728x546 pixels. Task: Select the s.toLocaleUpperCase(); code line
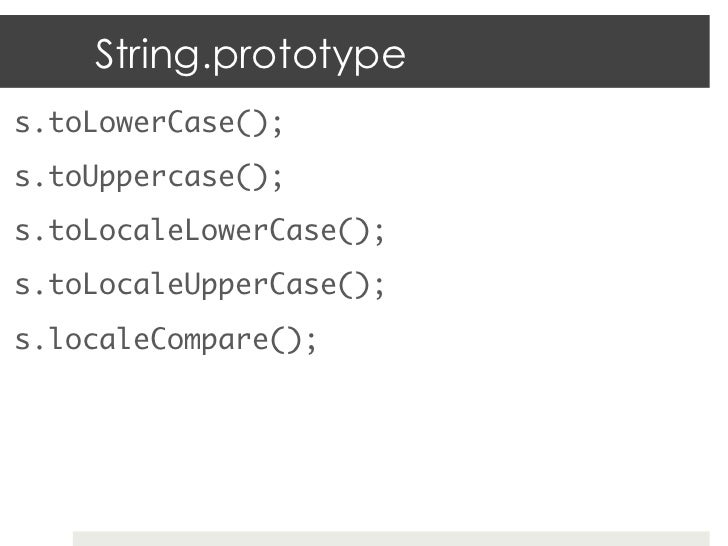click(200, 286)
